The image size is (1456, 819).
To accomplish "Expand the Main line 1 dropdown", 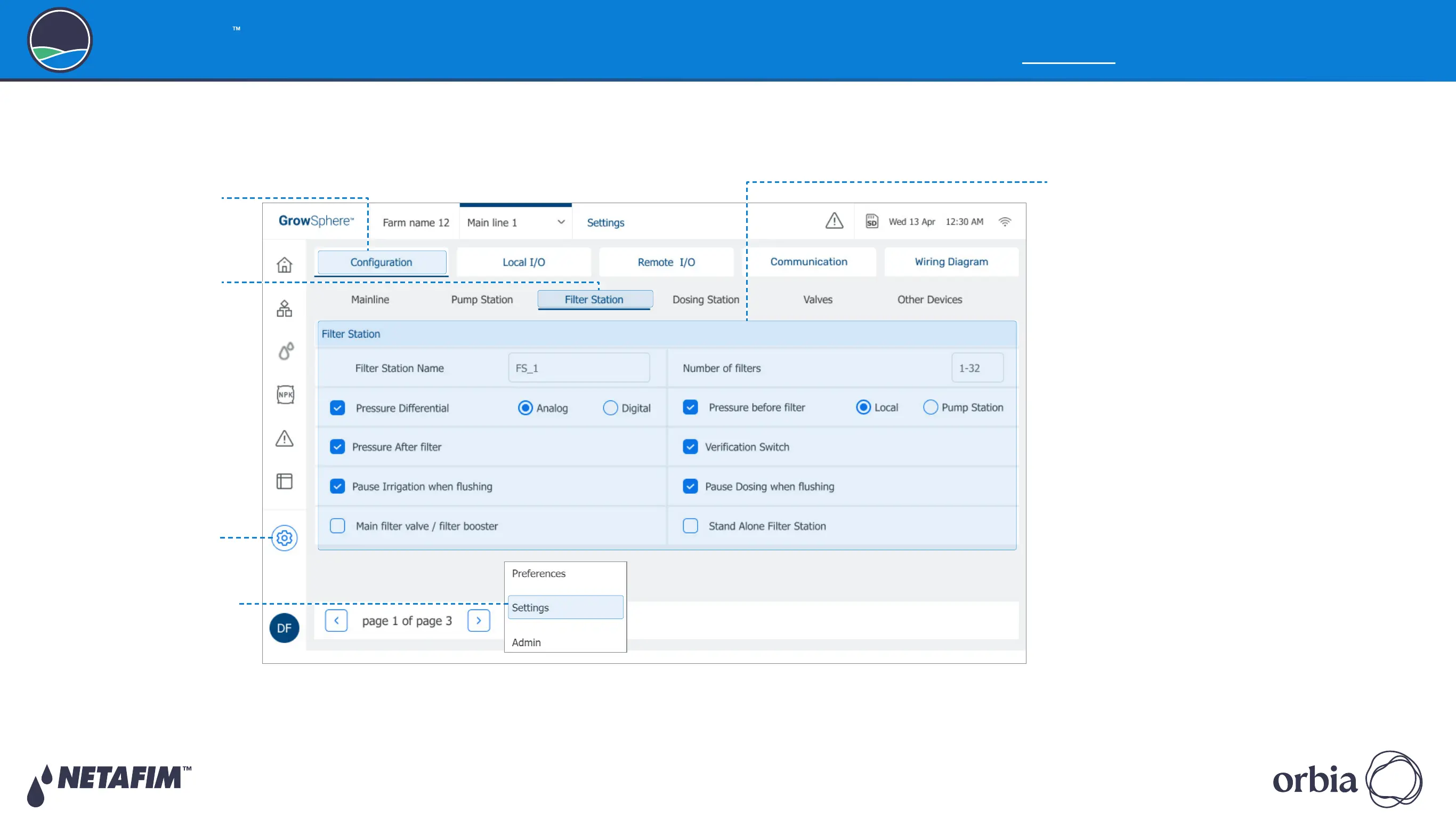I will click(515, 222).
